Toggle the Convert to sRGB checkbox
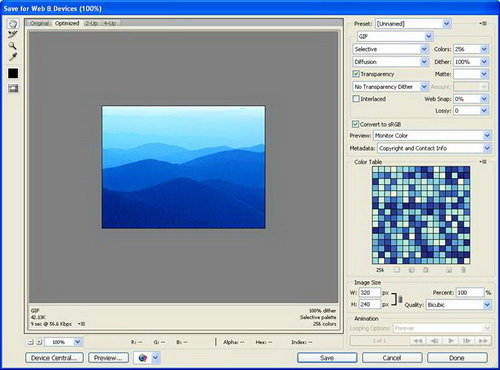The height and width of the screenshot is (370, 500). point(356,124)
